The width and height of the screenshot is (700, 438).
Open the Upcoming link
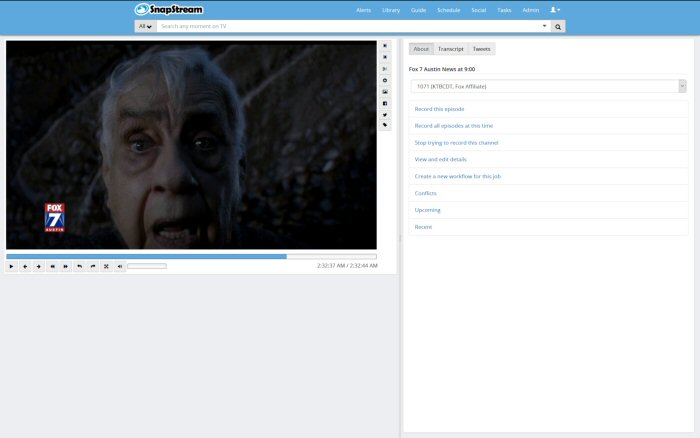427,210
